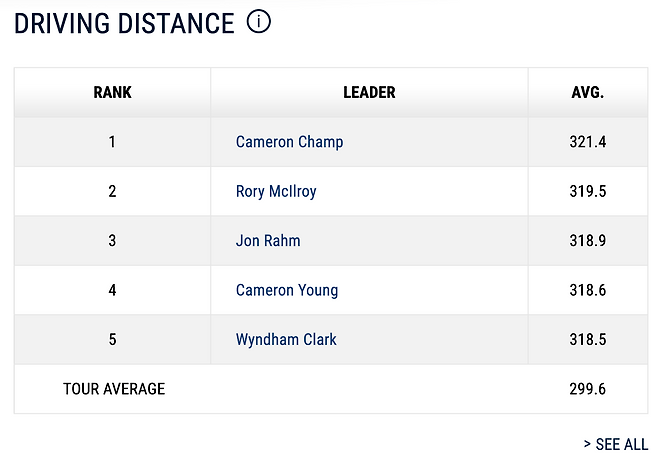Select the rank 5 cell
The width and height of the screenshot is (658, 460).
point(112,339)
